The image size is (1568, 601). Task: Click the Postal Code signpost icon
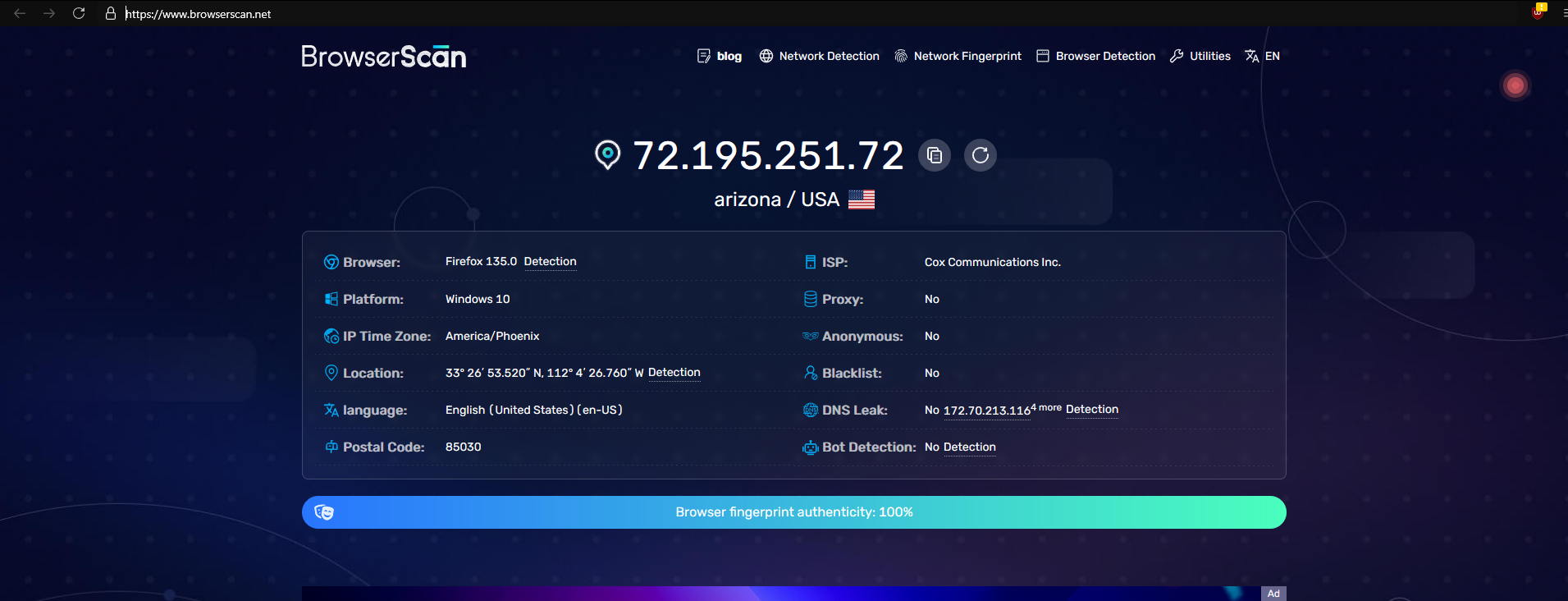point(331,447)
